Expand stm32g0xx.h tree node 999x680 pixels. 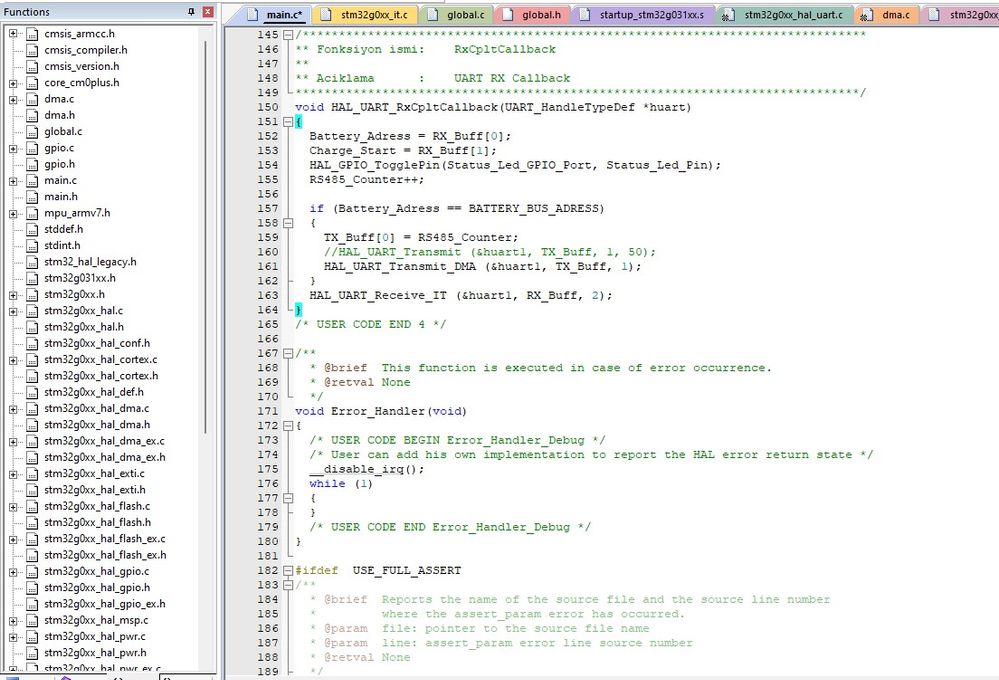point(13,294)
